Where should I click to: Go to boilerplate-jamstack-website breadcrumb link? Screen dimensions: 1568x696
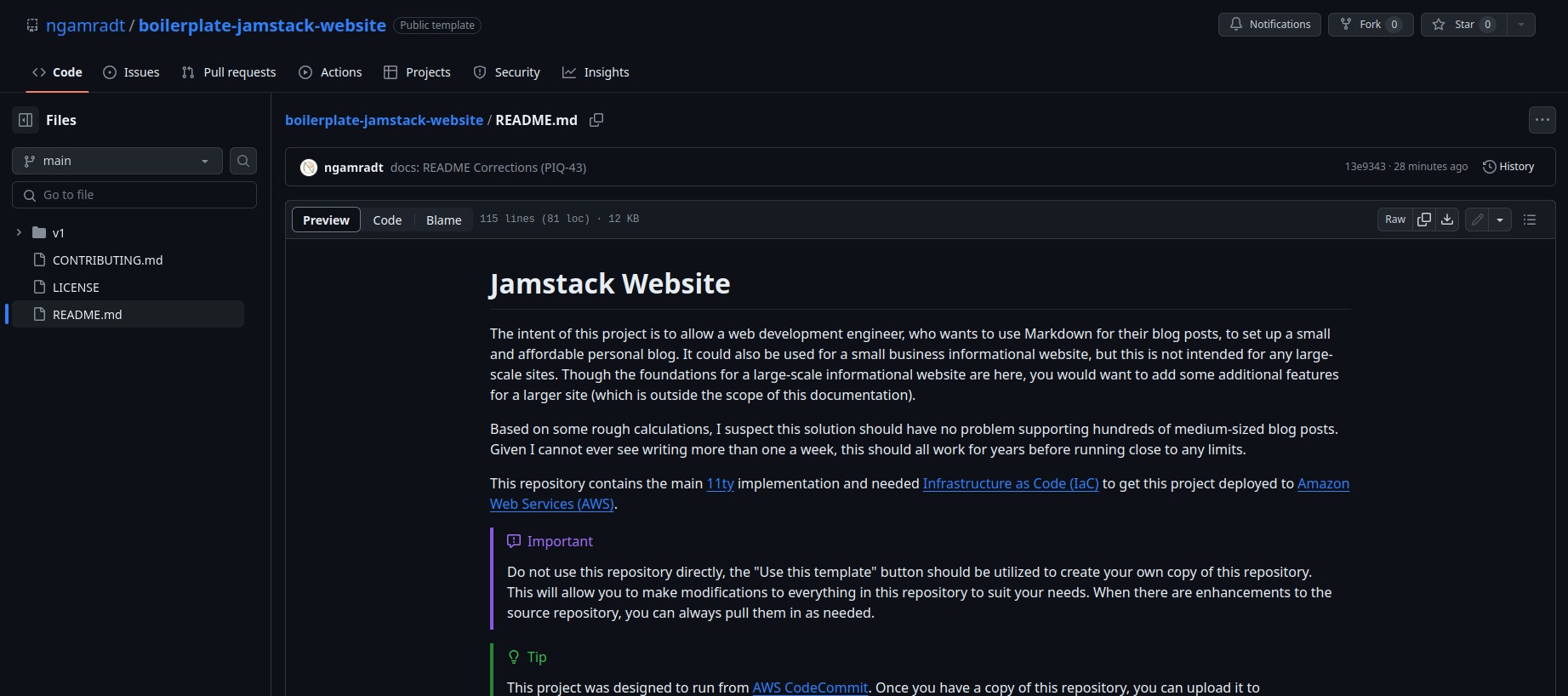pos(384,120)
